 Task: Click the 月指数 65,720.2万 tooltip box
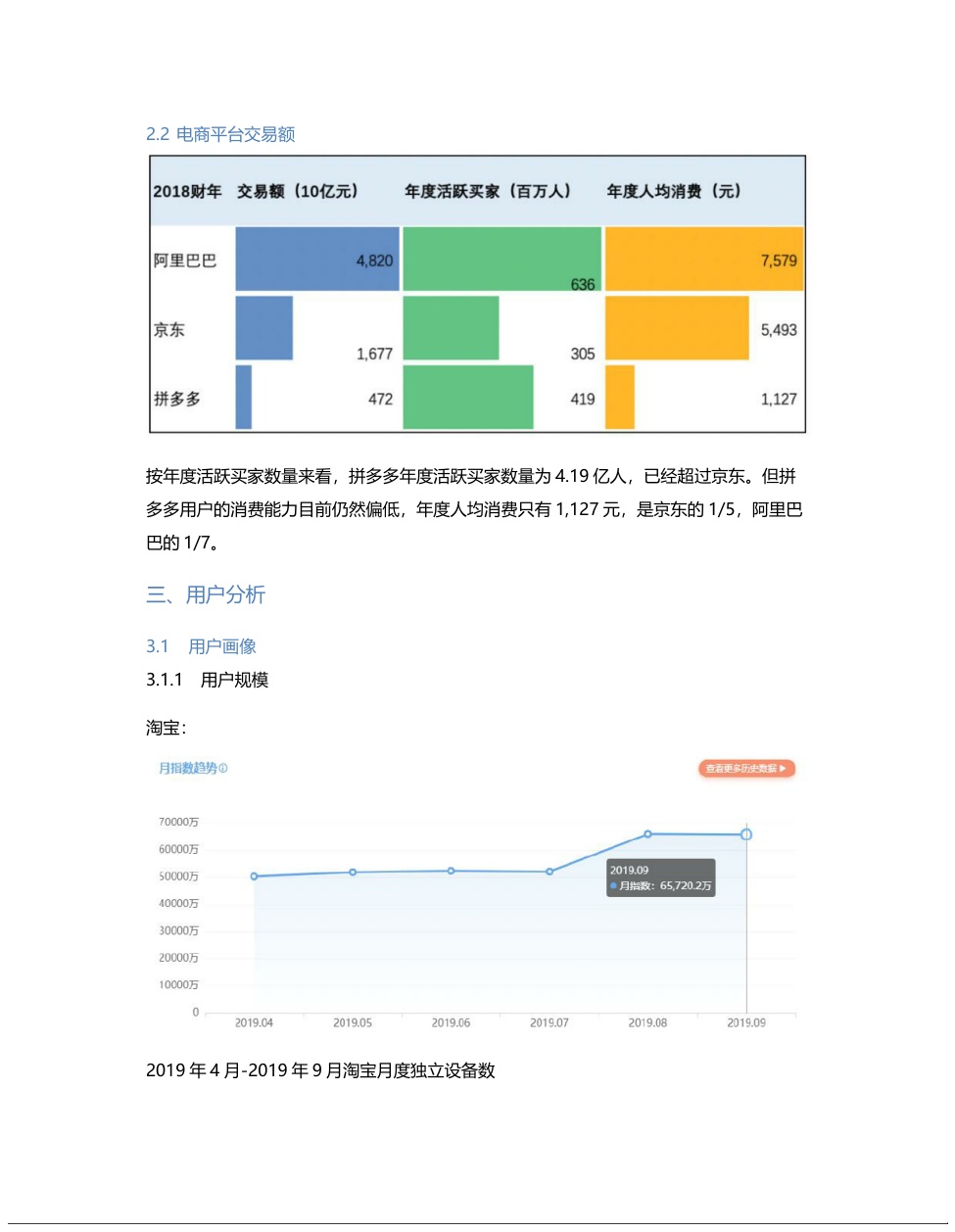point(660,877)
